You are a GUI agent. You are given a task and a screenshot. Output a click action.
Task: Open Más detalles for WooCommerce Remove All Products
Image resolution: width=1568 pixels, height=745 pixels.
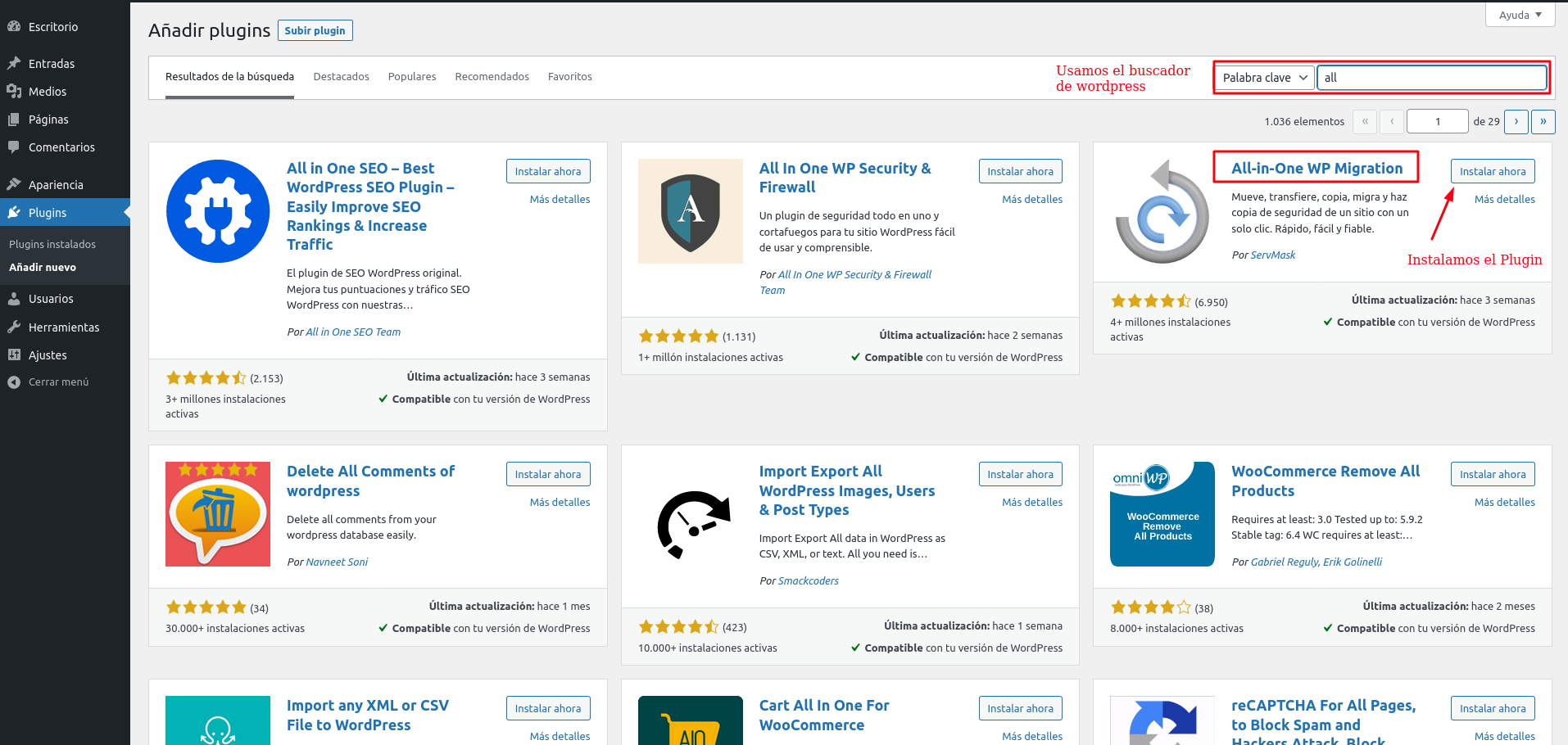coord(1505,502)
